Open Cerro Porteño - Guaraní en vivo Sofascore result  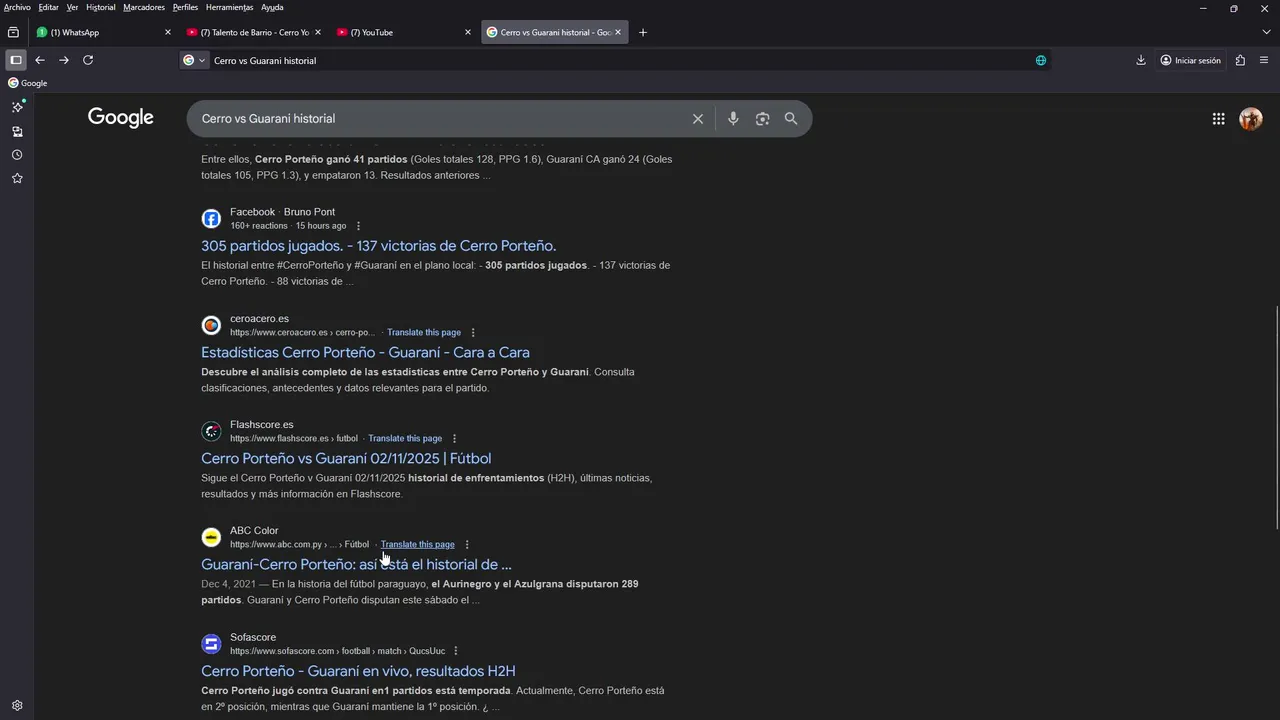(x=358, y=671)
